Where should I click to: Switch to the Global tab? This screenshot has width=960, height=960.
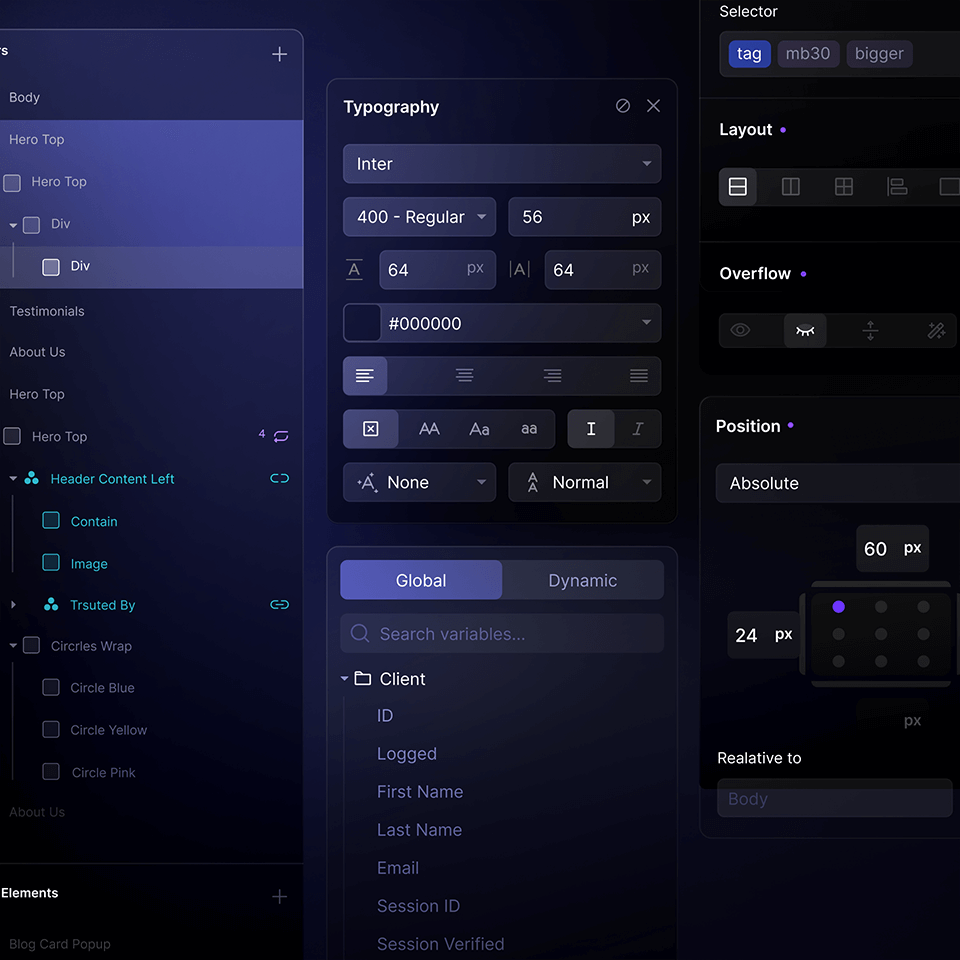point(421,581)
